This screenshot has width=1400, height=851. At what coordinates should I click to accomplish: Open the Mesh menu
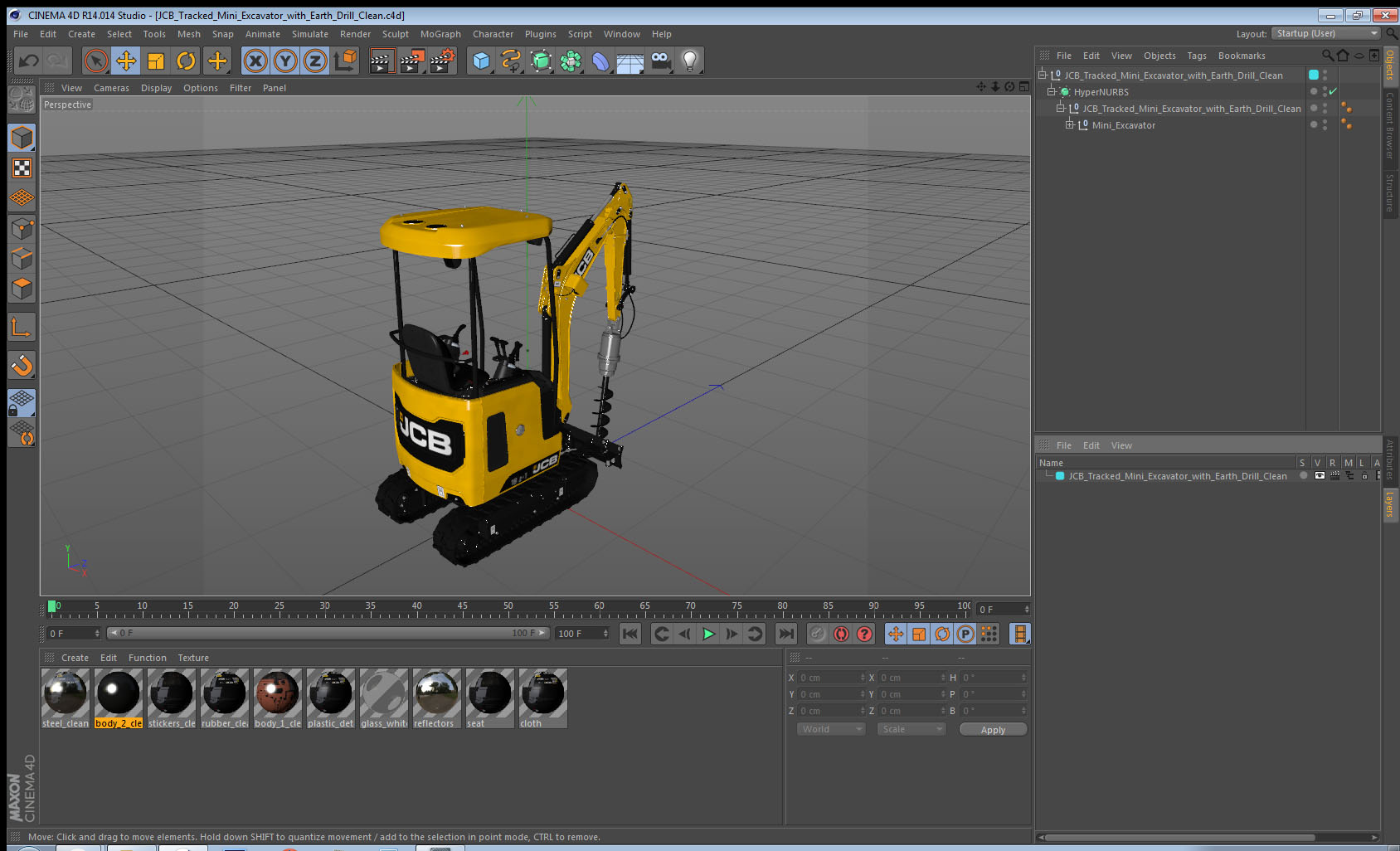(x=188, y=34)
